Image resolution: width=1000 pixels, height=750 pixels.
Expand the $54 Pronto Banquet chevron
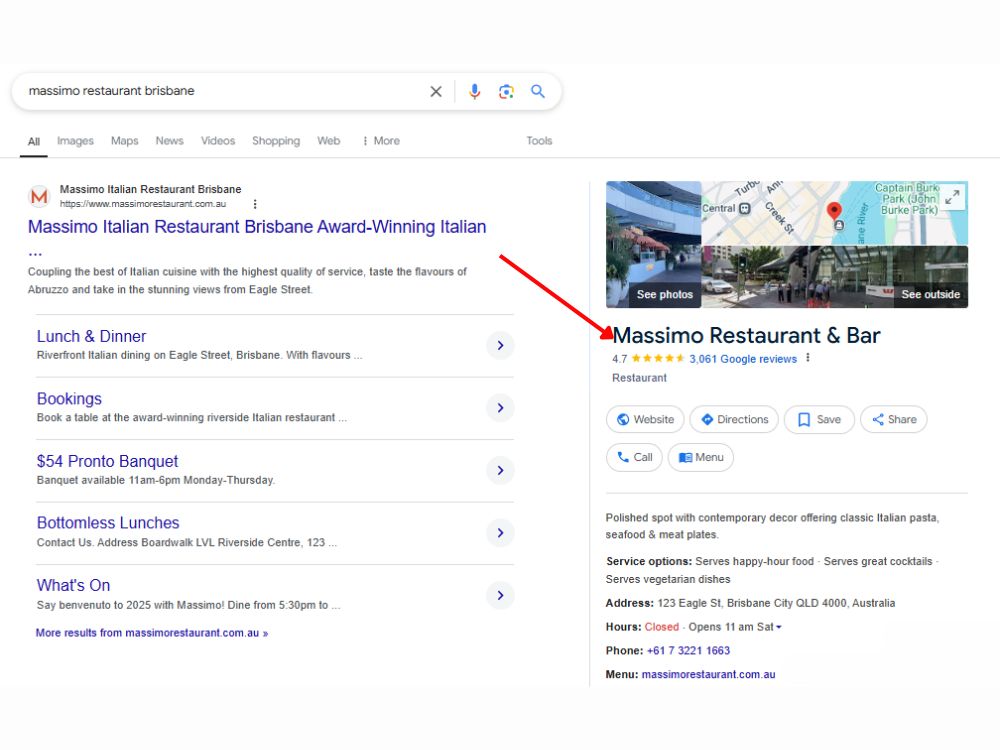click(x=500, y=470)
